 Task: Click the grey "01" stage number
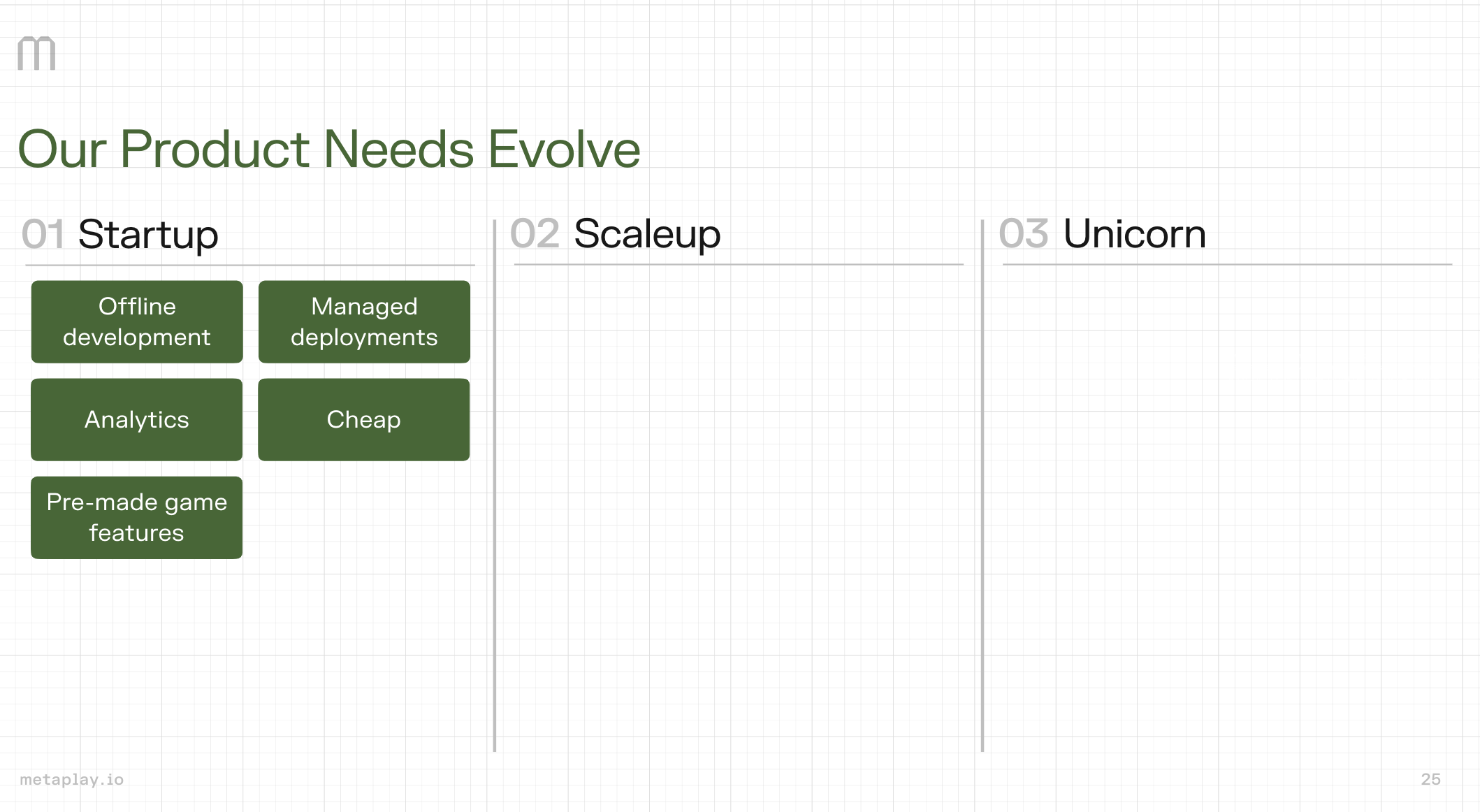point(43,234)
